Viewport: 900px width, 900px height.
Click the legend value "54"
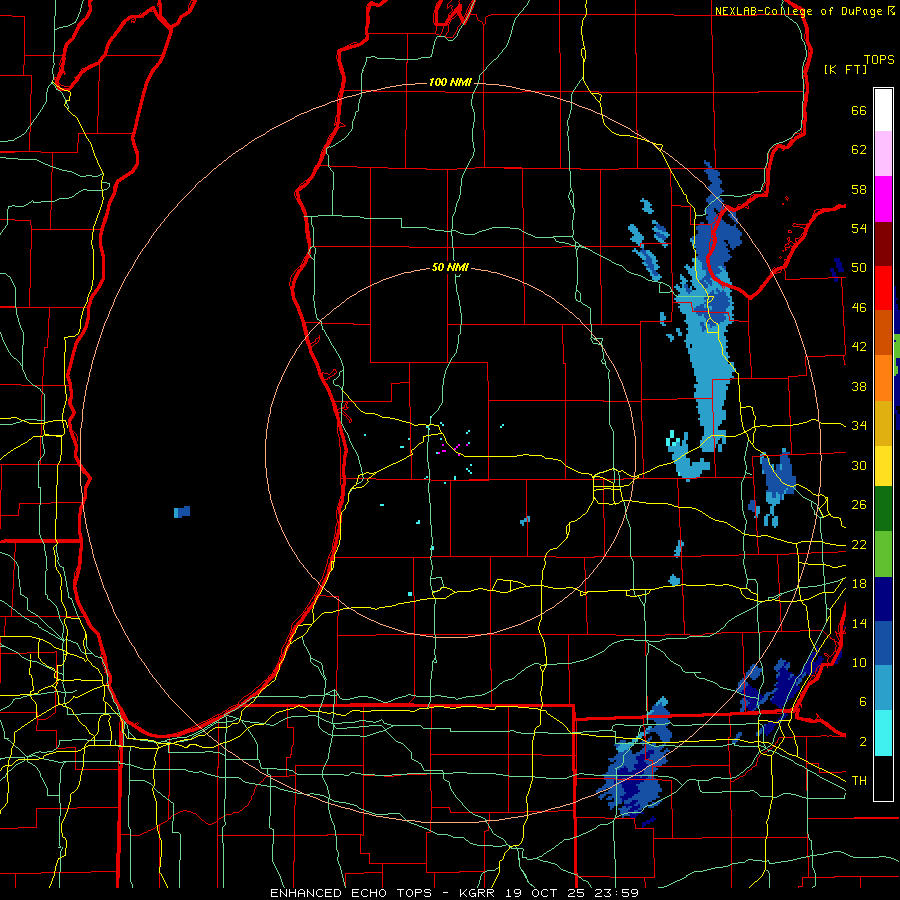[859, 228]
